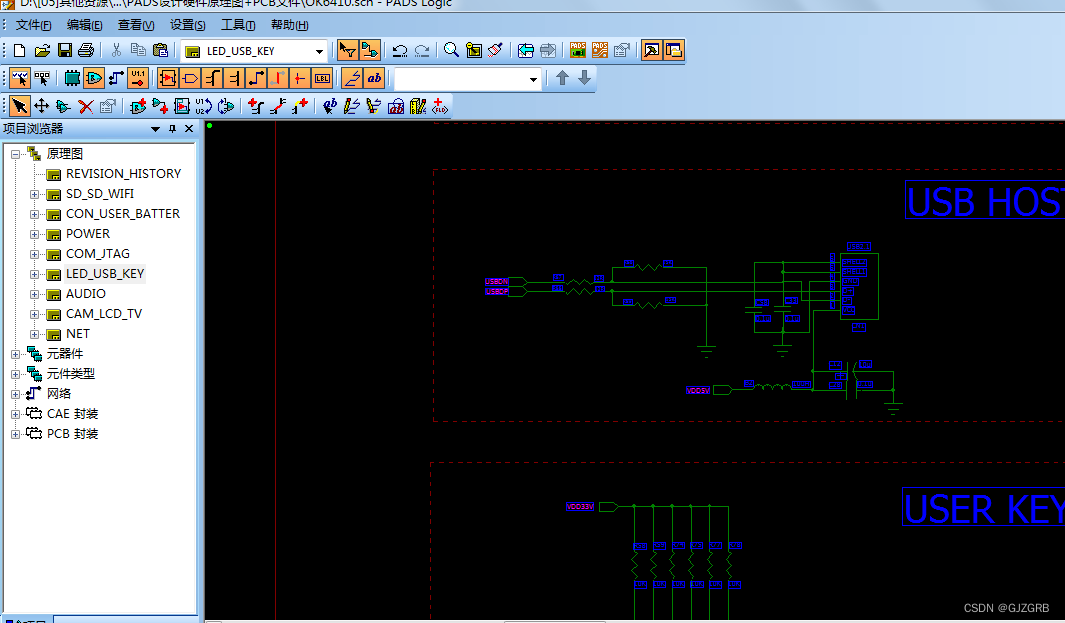Click the Select Nothing filter
Viewport: 1065px width, 623px height.
click(42, 78)
